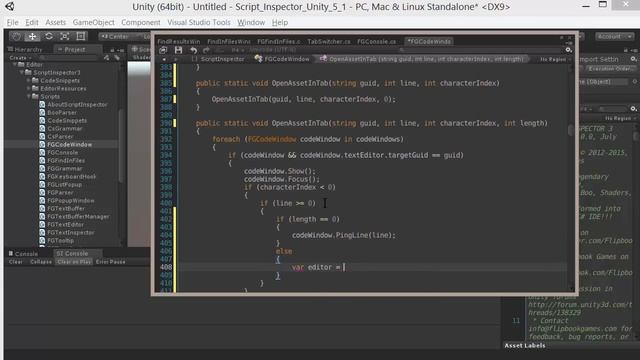Viewport: 640px width, 360px height.
Task: Select FGKeyboardHook script in Project list
Action: [x=71, y=177]
